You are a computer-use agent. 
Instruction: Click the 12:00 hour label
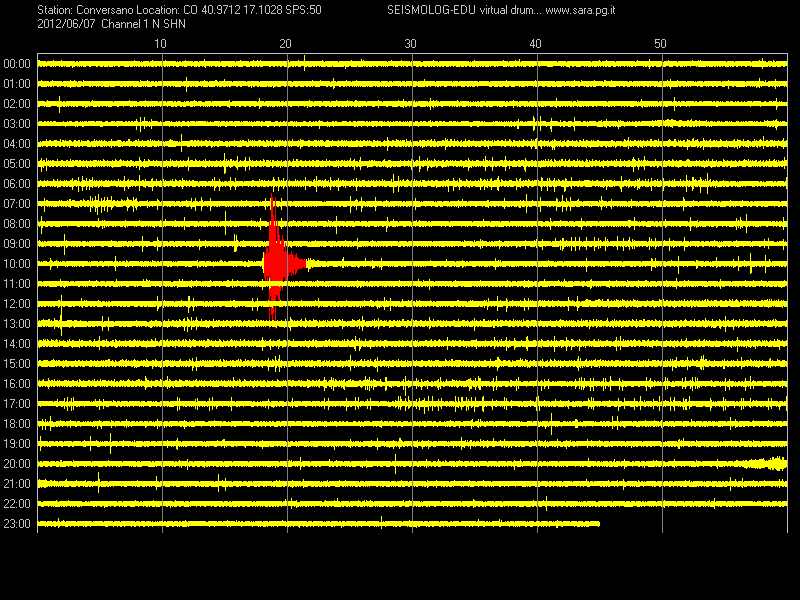tap(17, 304)
